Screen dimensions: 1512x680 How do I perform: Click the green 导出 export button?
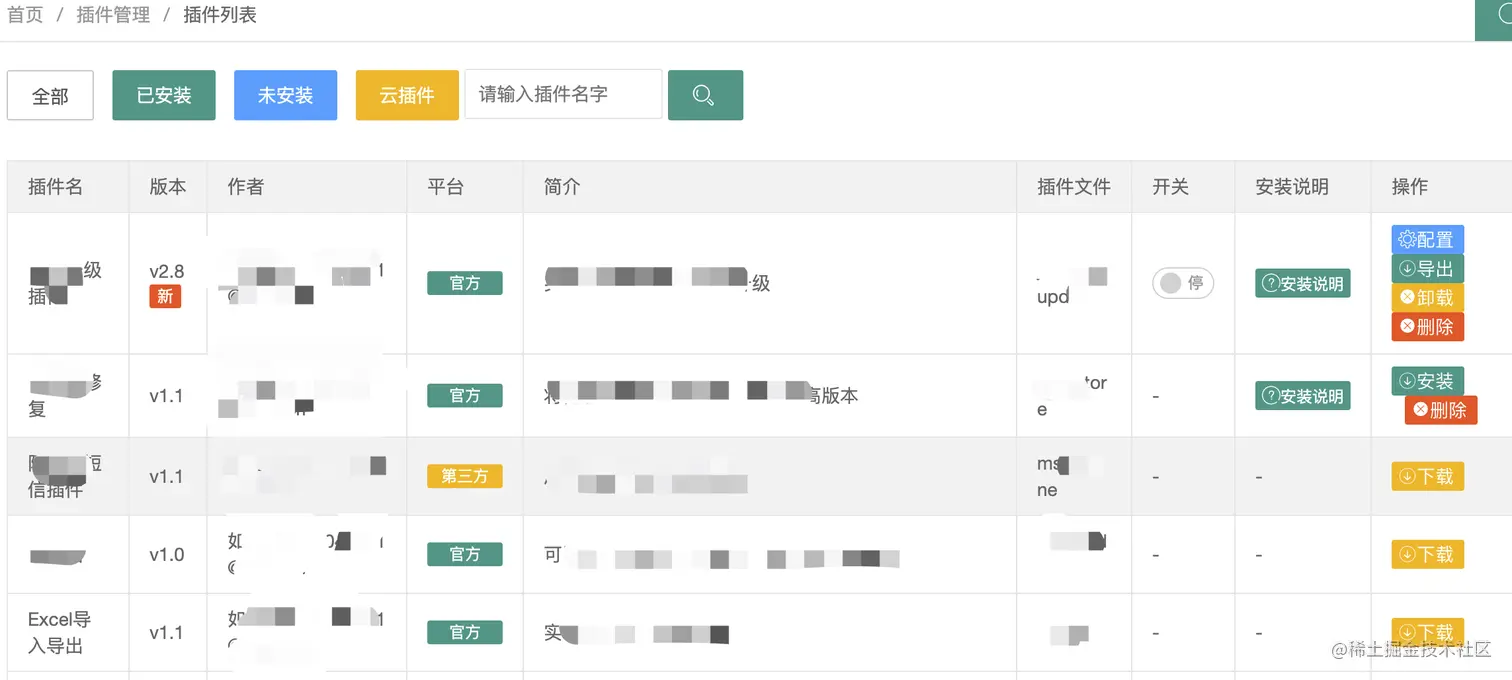(x=1427, y=269)
